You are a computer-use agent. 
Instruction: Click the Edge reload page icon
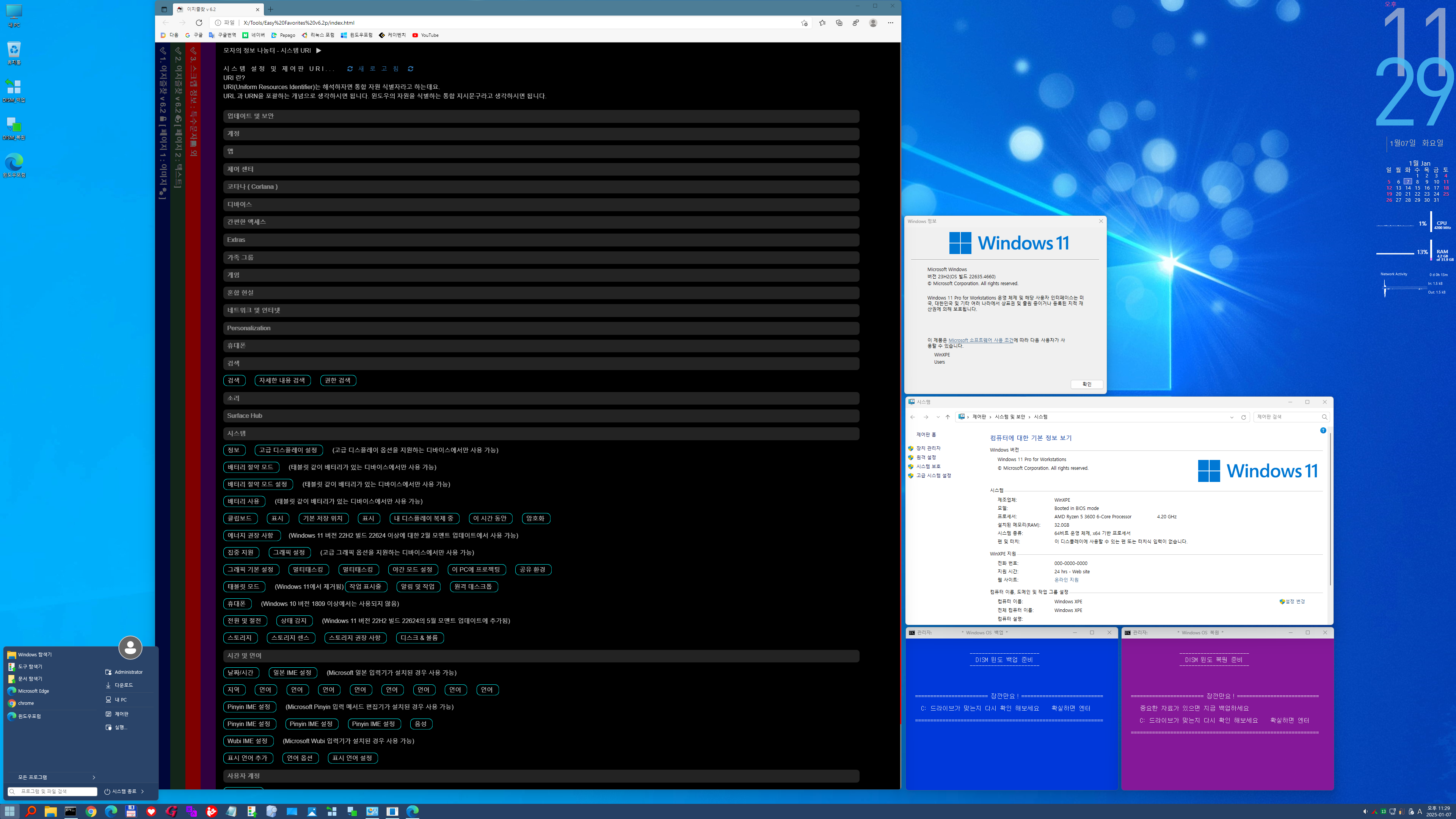click(199, 23)
